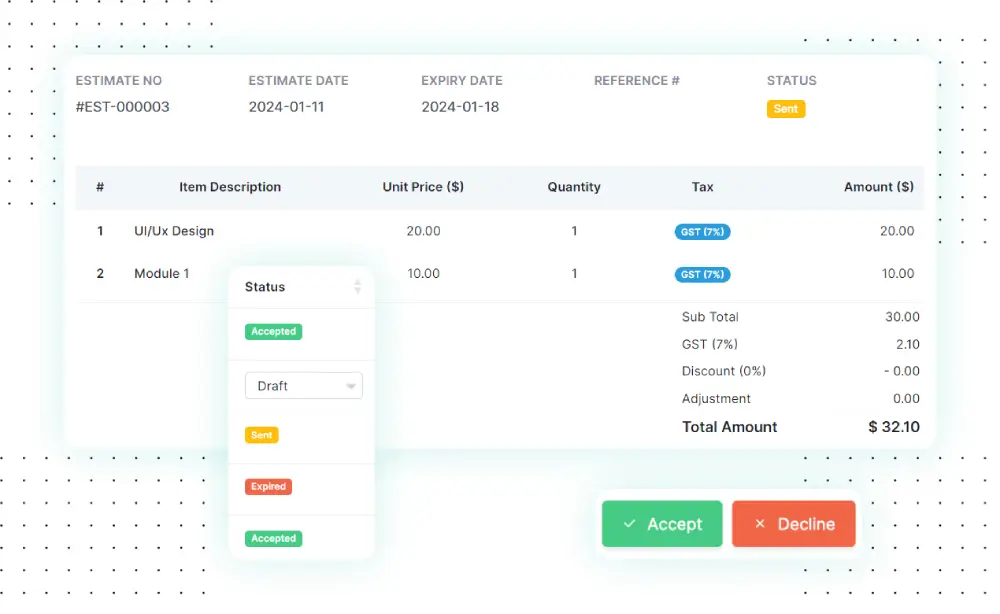Click the X icon on Decline
Image resolution: width=1000 pixels, height=614 pixels.
[760, 524]
